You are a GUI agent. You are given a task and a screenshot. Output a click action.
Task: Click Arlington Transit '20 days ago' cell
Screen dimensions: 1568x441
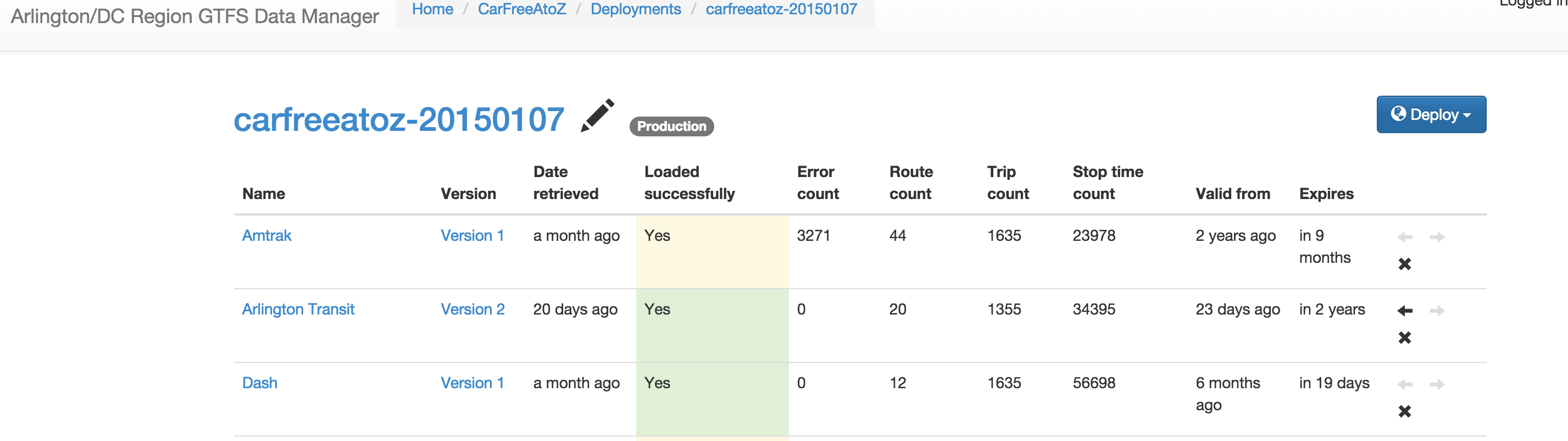coord(575,310)
